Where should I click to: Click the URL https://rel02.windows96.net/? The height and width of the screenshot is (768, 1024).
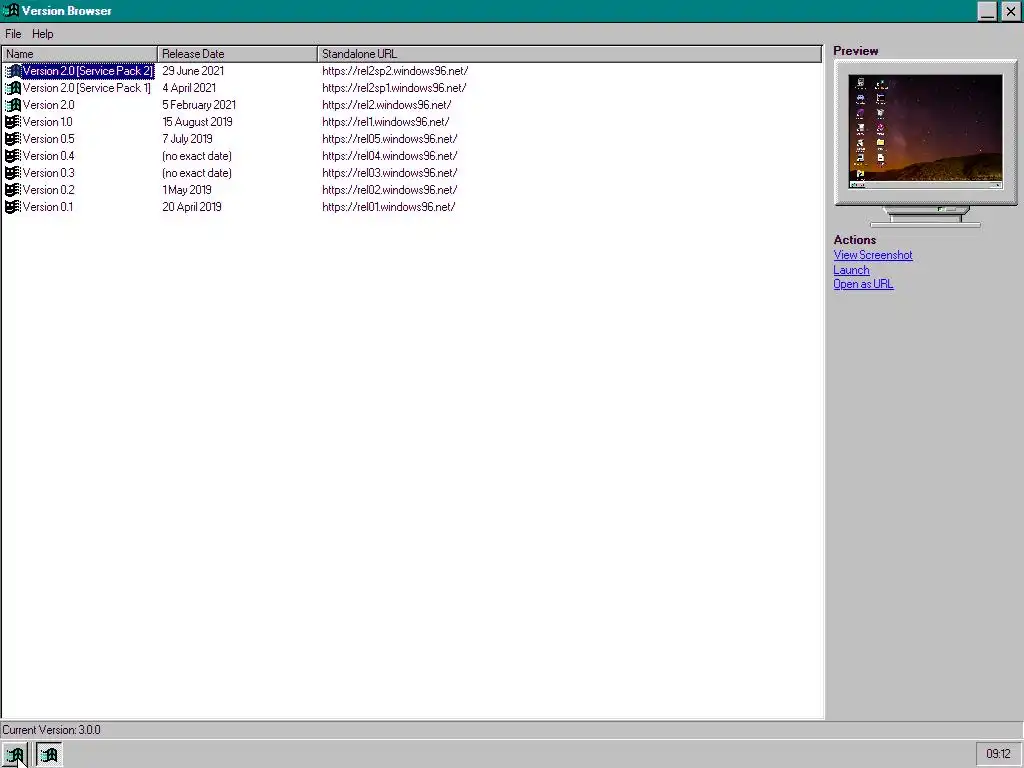[x=390, y=190]
